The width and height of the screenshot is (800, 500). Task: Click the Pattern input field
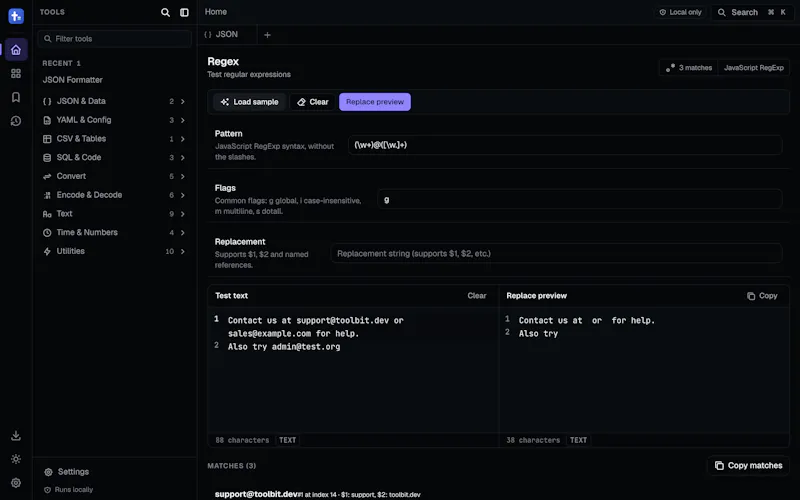565,145
